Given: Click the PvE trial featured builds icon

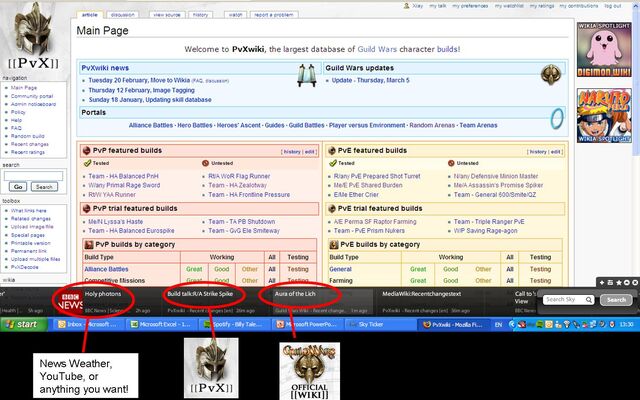Looking at the screenshot, I should (x=332, y=209).
